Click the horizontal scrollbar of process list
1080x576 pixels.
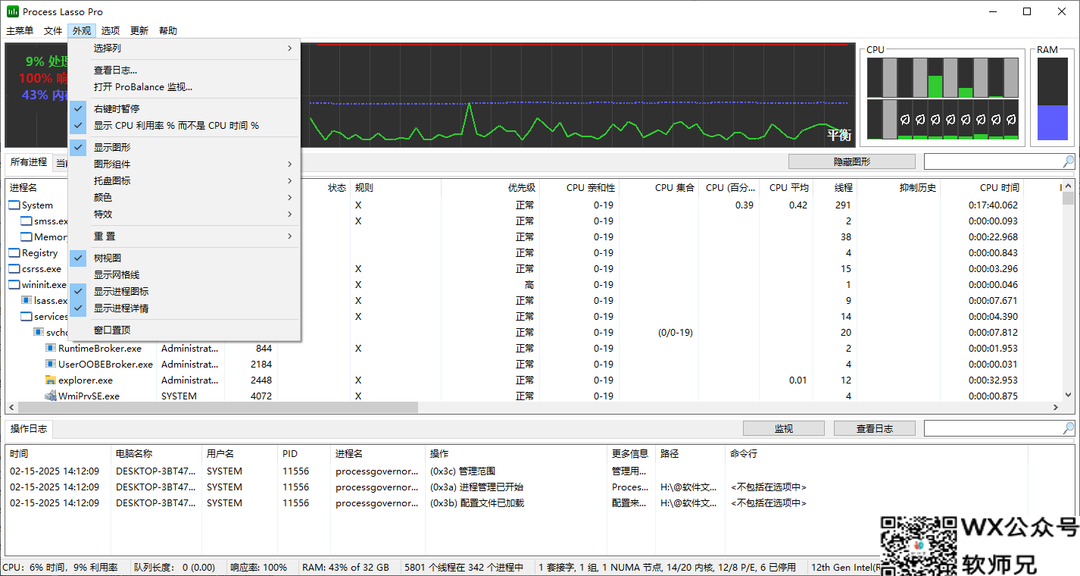[217, 407]
